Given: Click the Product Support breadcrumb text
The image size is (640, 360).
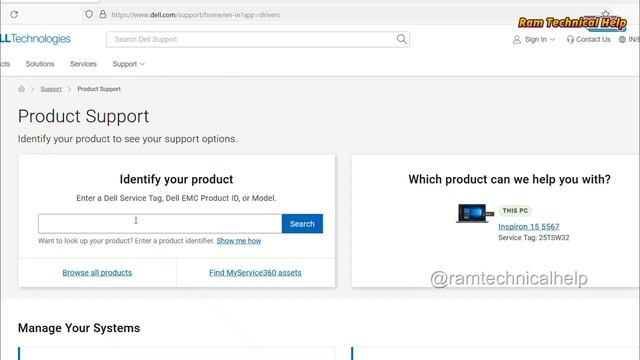Looking at the screenshot, I should (99, 89).
